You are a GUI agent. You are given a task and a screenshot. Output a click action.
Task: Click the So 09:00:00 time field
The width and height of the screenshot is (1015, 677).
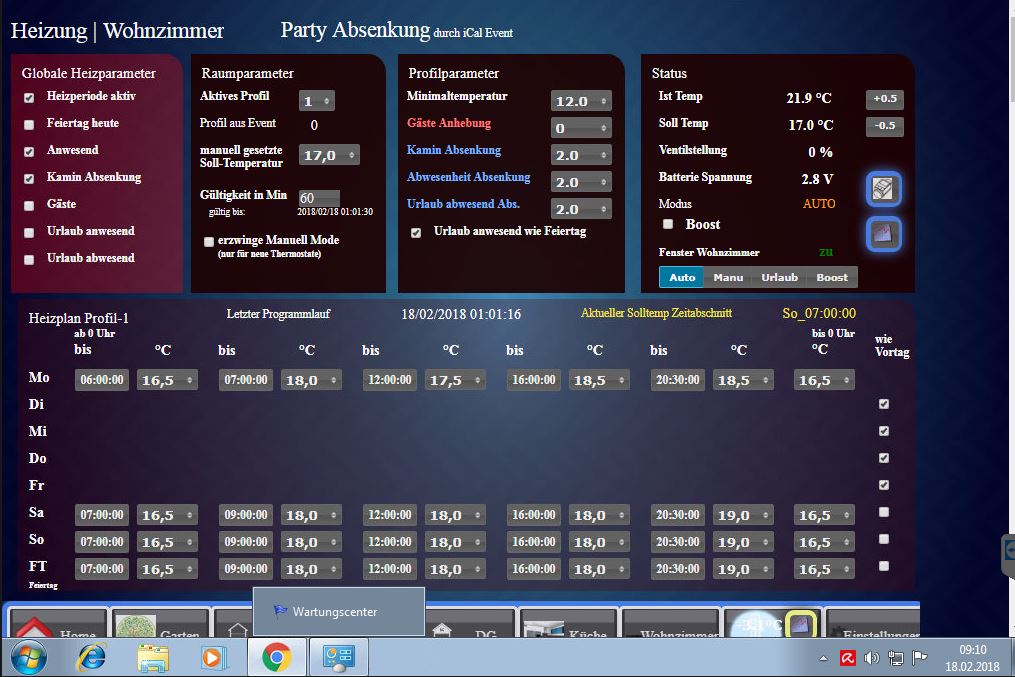coord(246,542)
